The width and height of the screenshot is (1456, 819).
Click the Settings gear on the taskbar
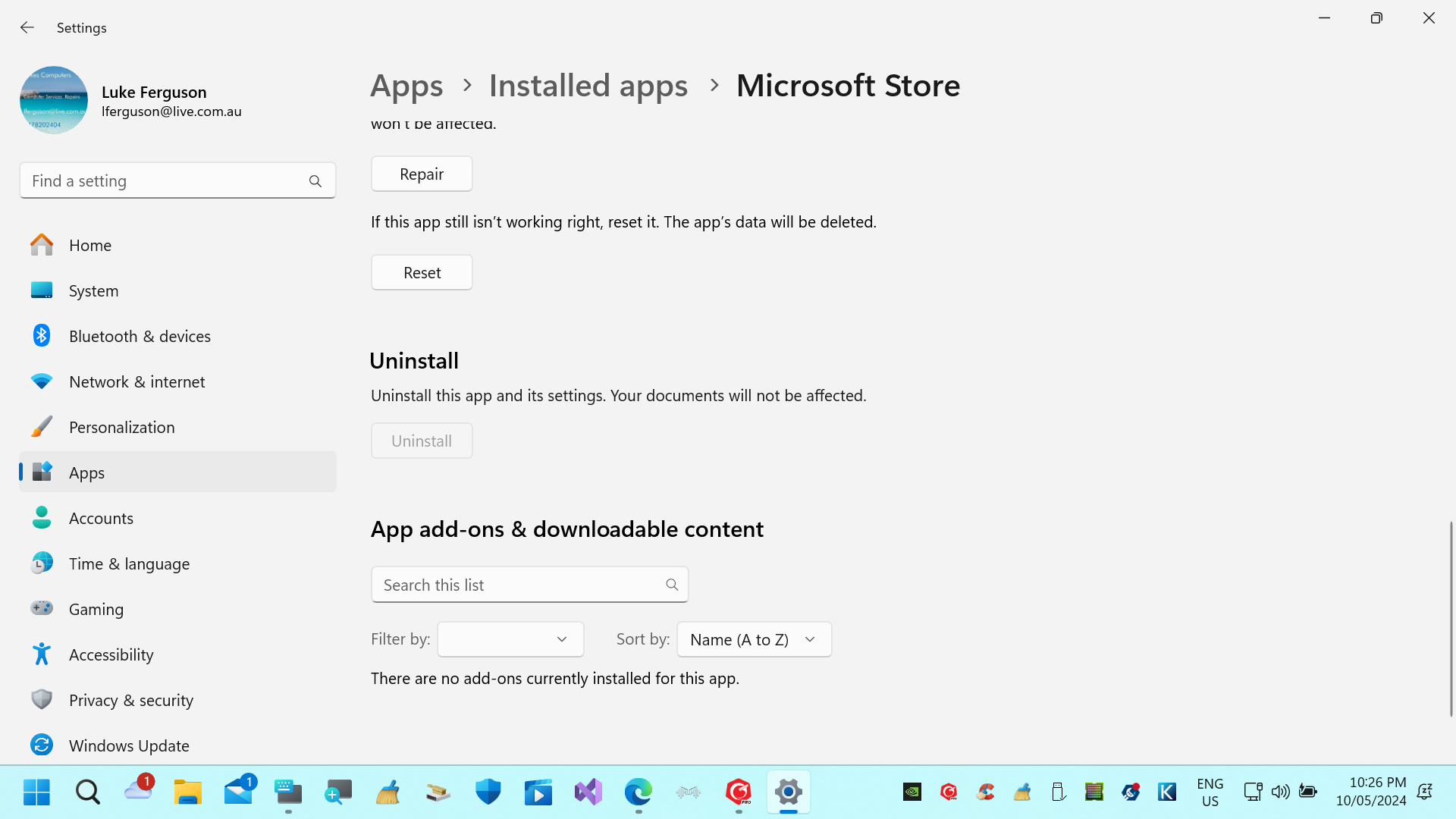pos(789,792)
